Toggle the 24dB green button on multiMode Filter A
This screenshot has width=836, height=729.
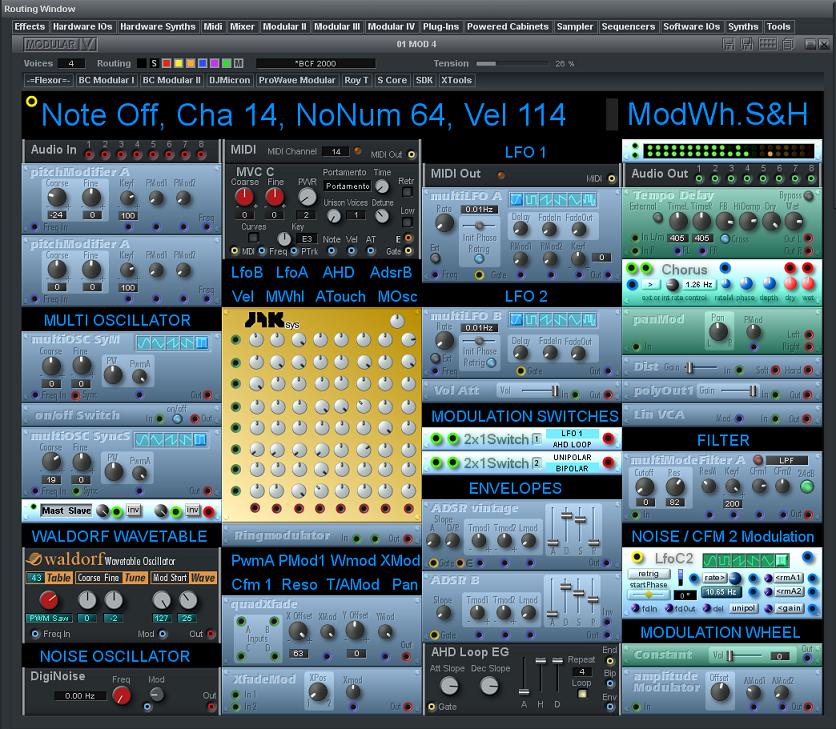pos(806,487)
